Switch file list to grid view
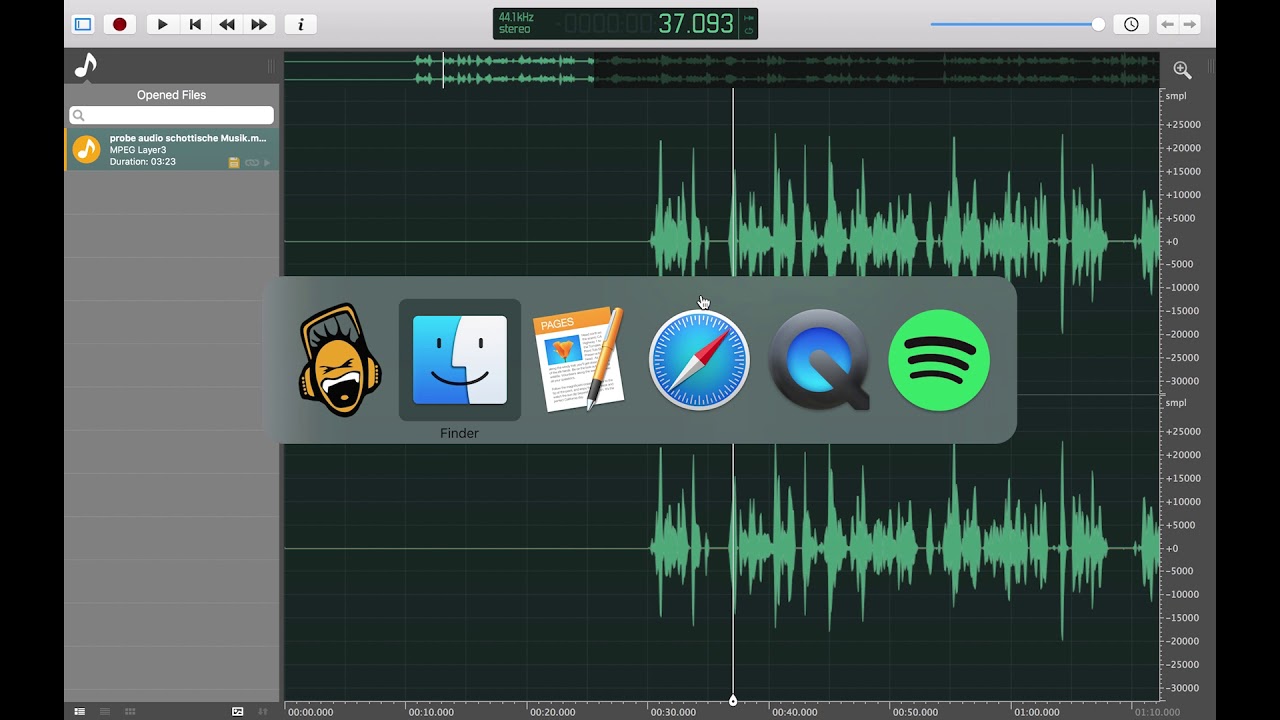Image resolution: width=1280 pixels, height=720 pixels. pos(130,711)
